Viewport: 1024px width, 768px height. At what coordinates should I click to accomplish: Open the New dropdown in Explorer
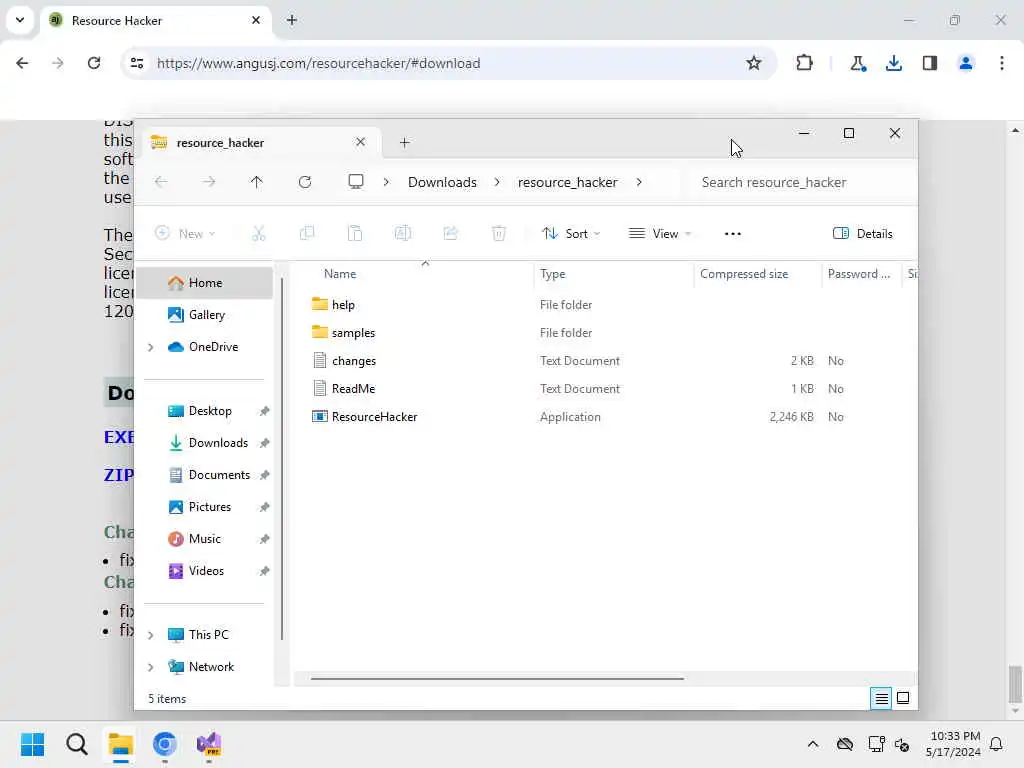(x=185, y=234)
